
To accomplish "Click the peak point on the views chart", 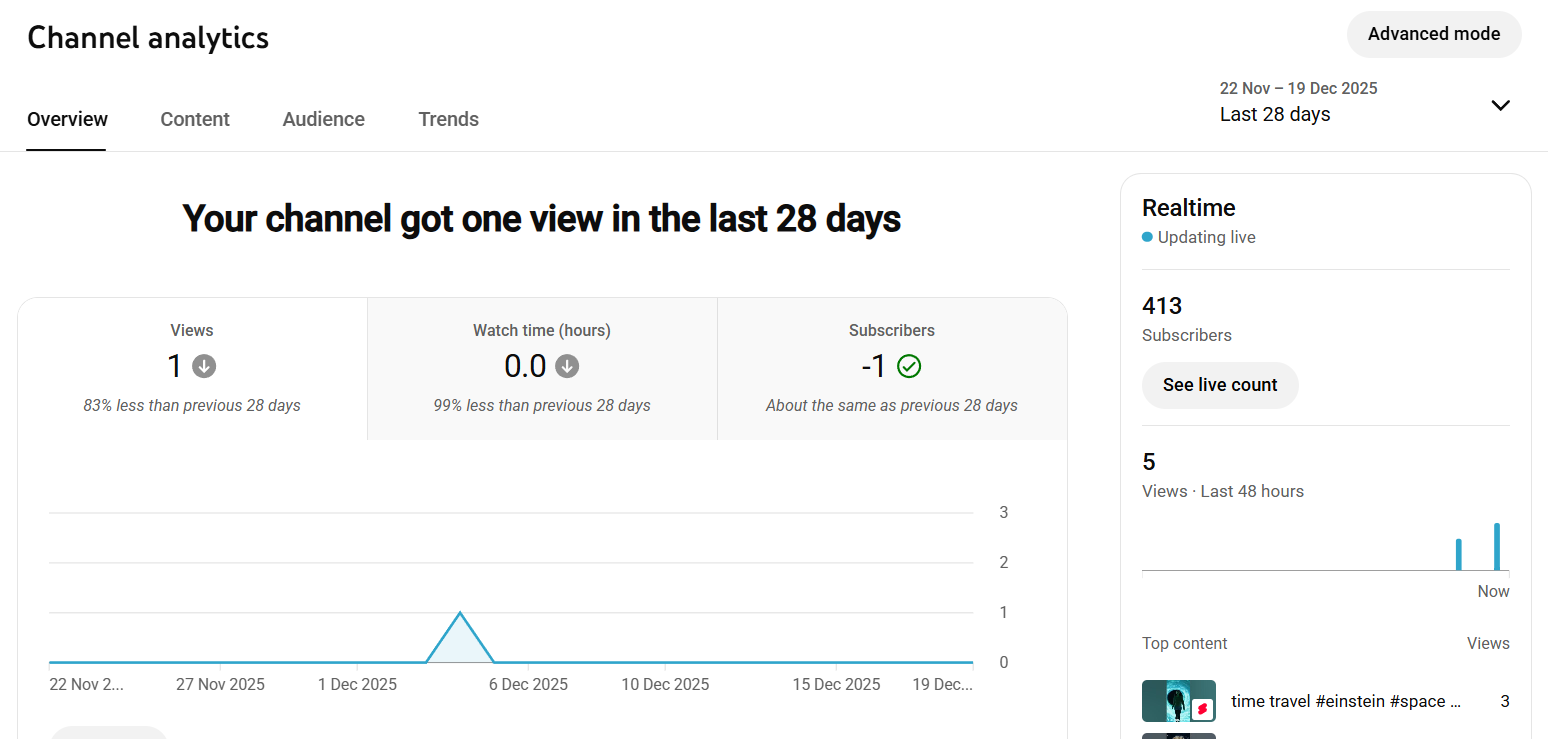I will pos(460,613).
